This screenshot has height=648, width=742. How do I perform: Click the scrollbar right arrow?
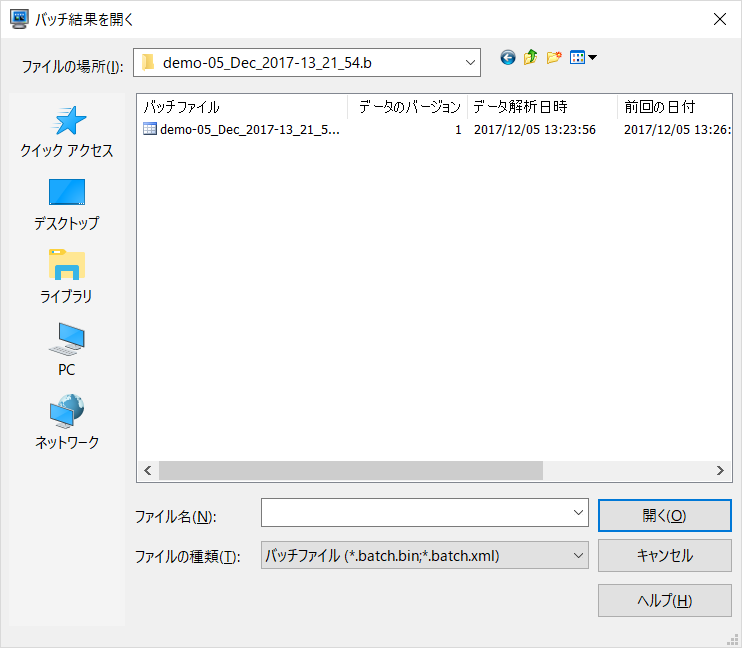[720, 470]
